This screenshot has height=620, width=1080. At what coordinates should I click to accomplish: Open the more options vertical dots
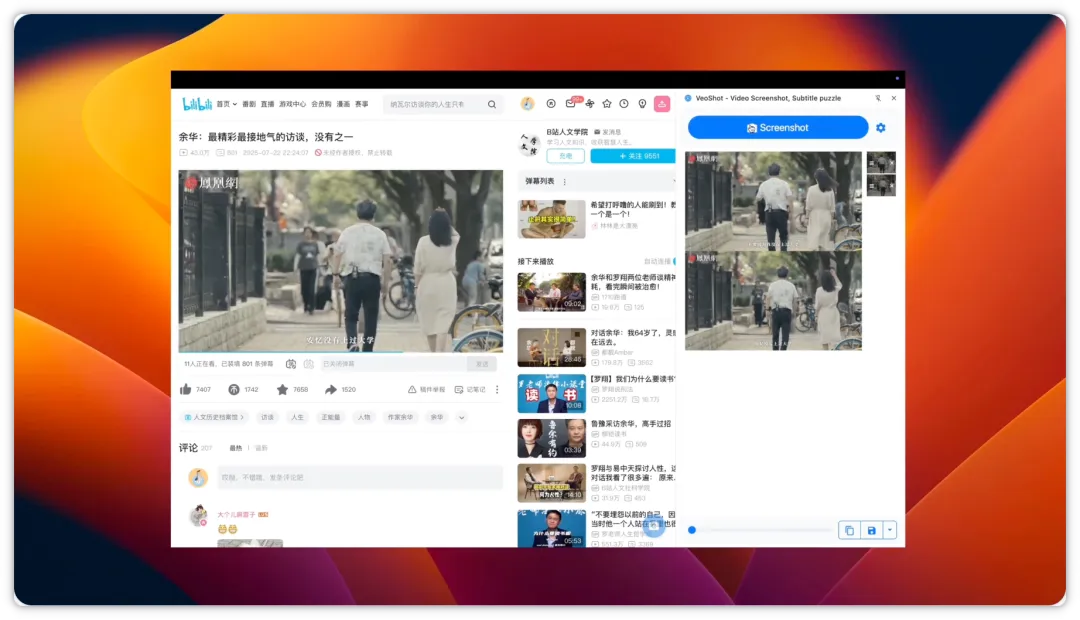(497, 390)
